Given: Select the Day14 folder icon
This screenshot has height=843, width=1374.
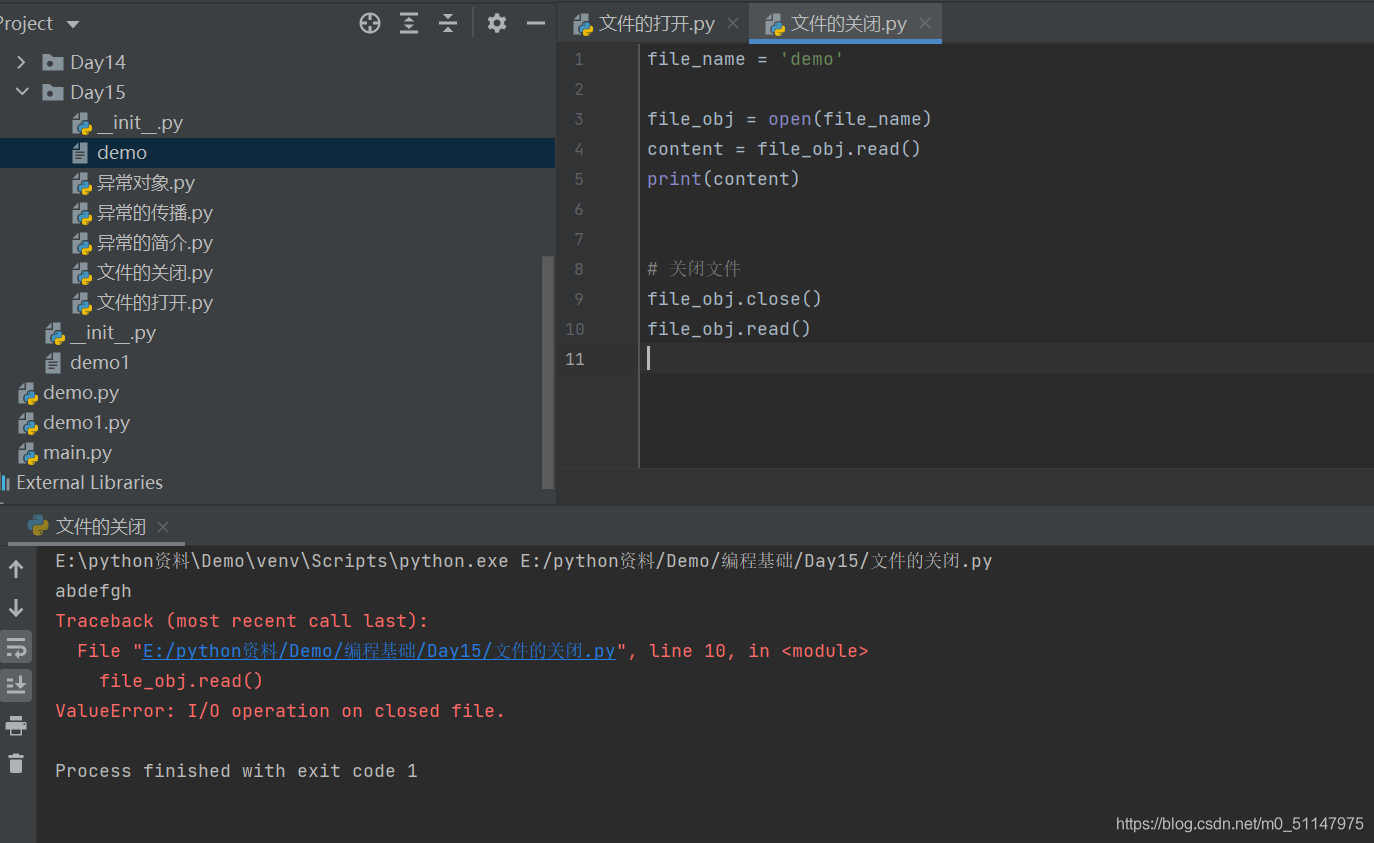Looking at the screenshot, I should 53,62.
